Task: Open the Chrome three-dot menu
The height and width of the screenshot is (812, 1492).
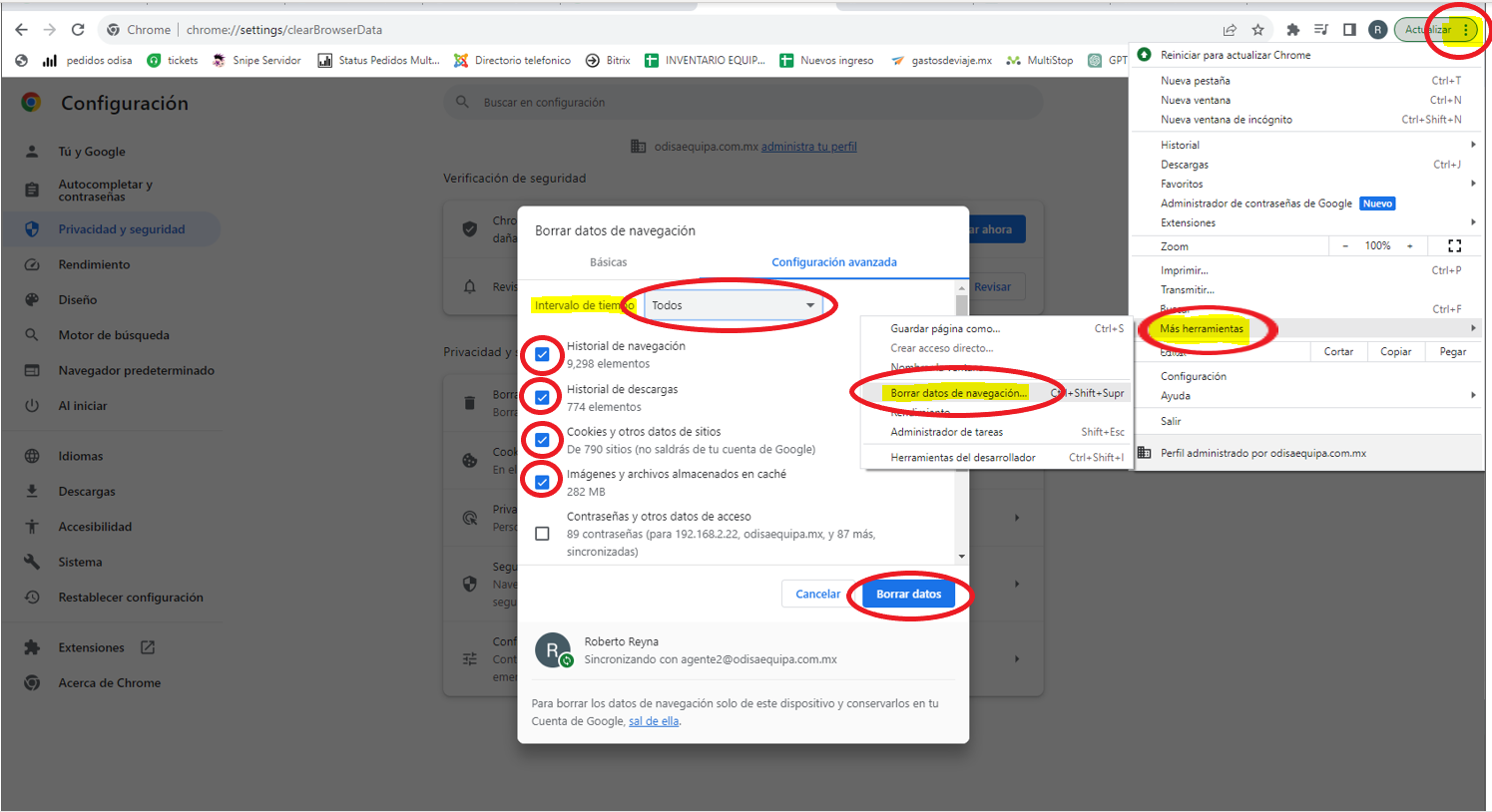Action: click(1465, 30)
